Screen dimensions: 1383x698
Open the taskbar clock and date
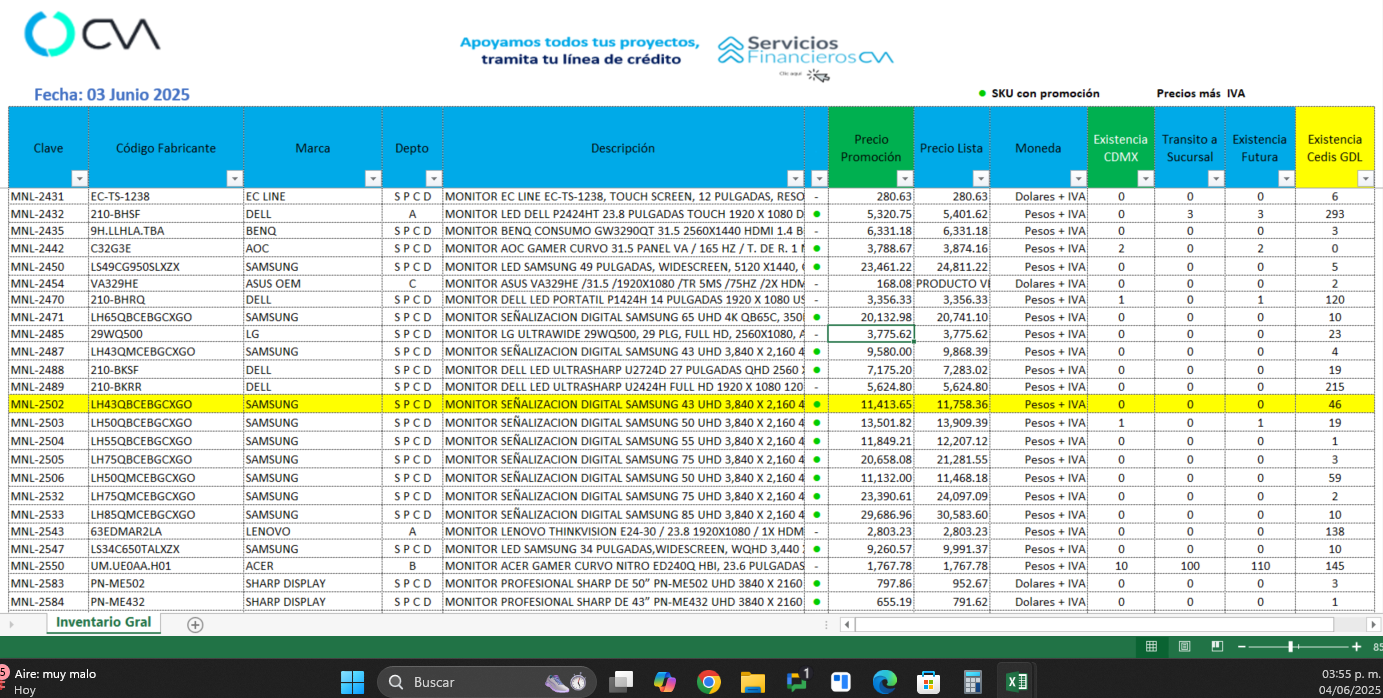click(1350, 682)
